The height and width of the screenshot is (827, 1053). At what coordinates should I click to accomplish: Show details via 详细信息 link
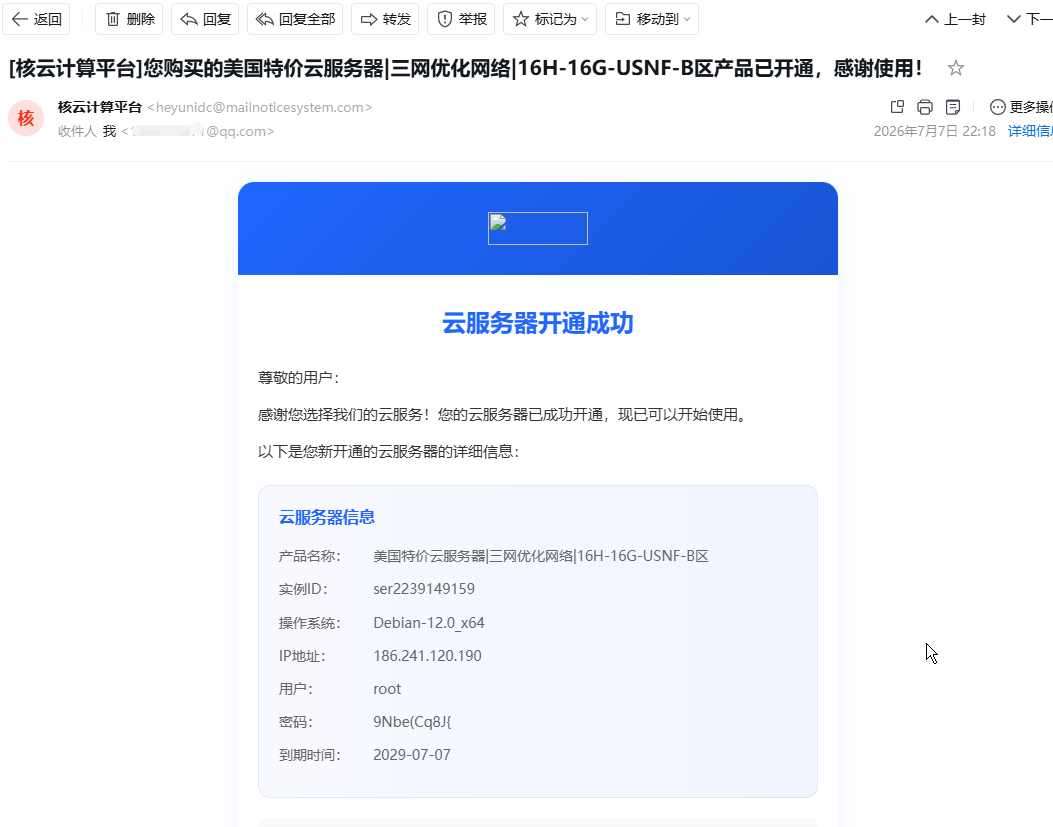coord(1029,131)
